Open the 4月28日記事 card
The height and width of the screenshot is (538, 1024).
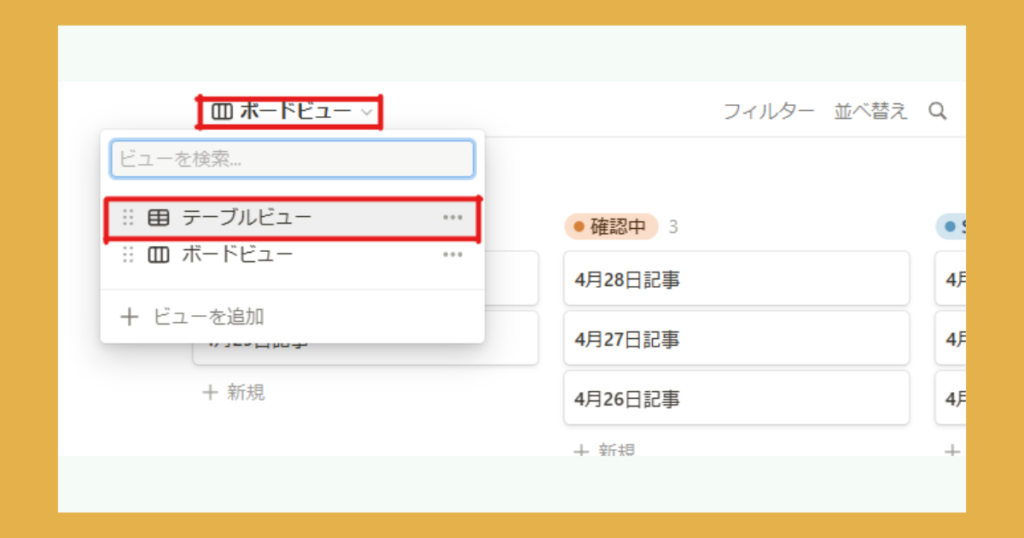click(x=736, y=280)
